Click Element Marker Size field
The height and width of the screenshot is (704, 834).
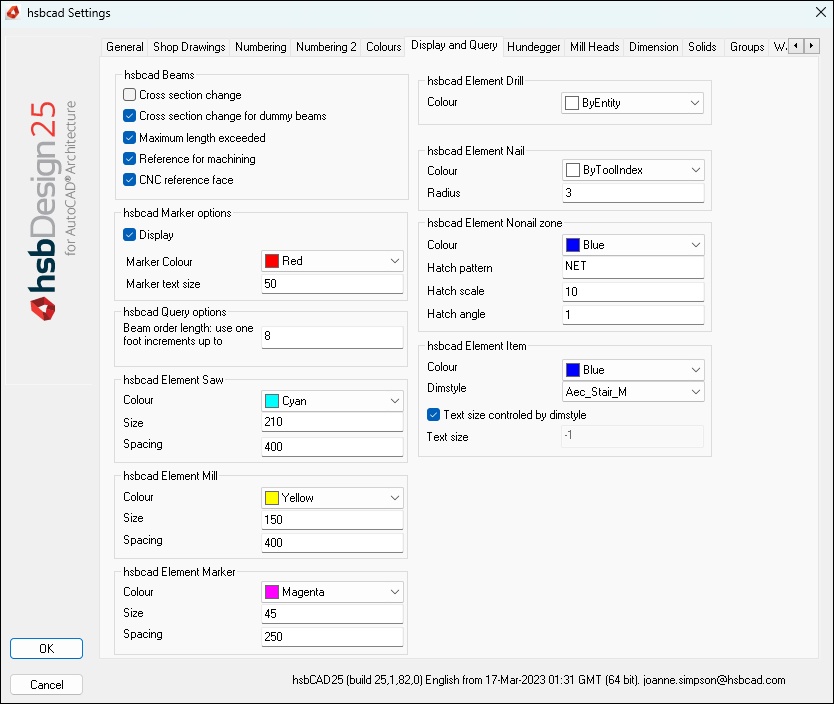pos(332,614)
